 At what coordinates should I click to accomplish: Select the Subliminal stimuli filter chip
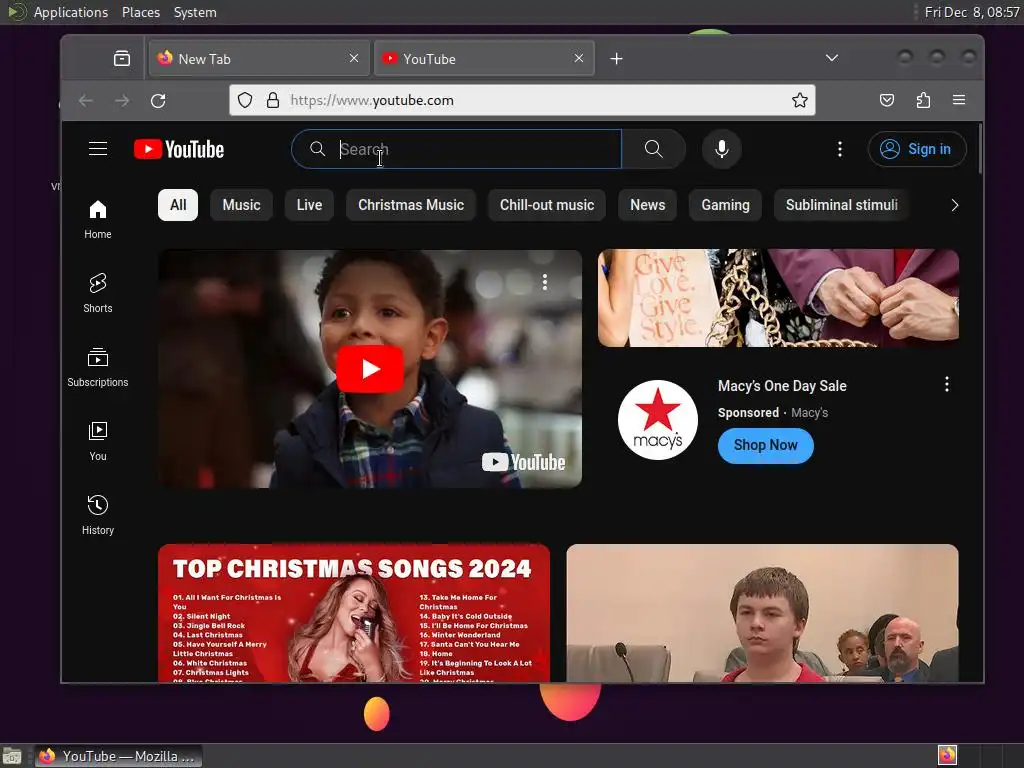(841, 205)
